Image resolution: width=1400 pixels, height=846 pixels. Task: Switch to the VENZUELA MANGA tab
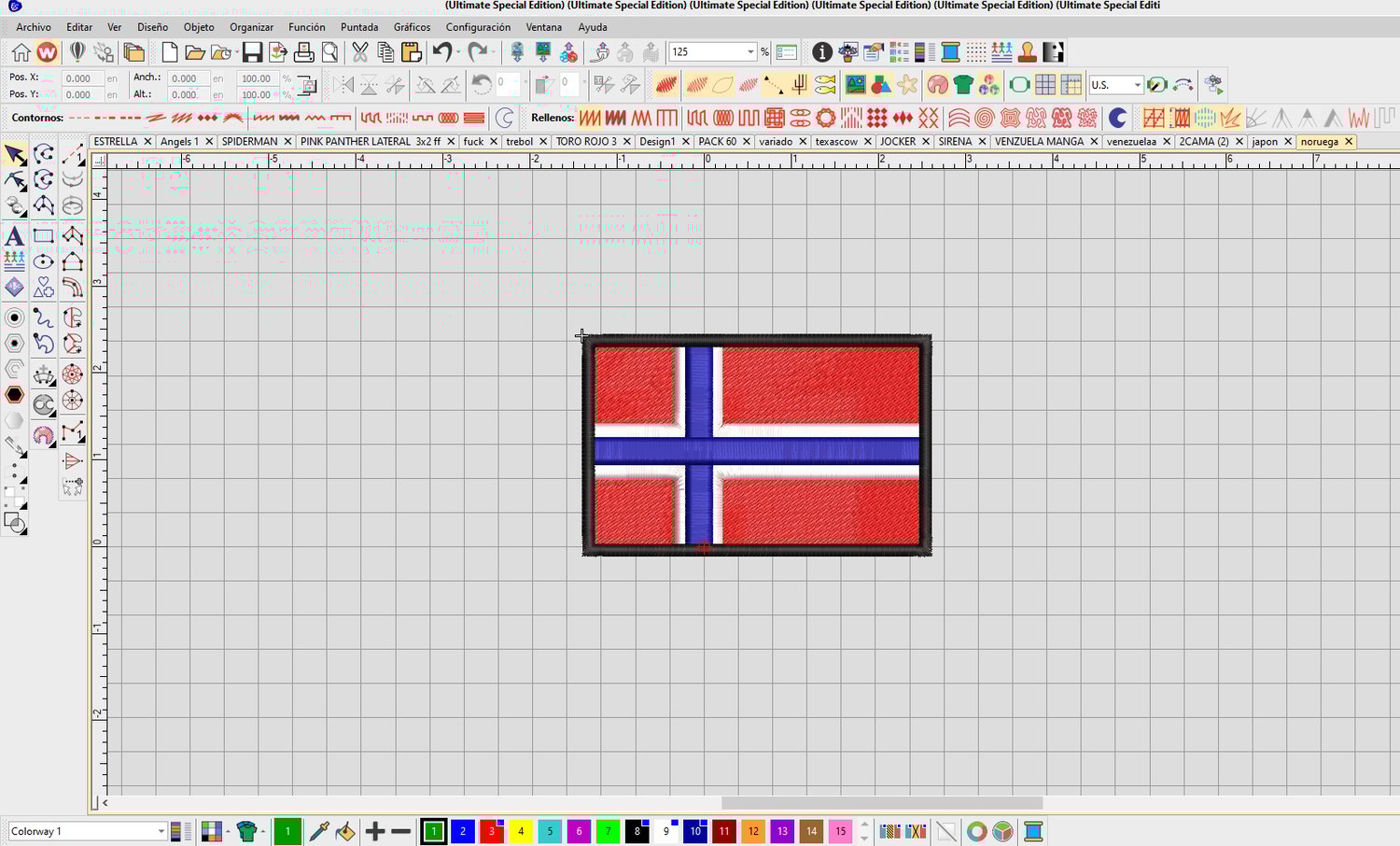tap(1039, 142)
